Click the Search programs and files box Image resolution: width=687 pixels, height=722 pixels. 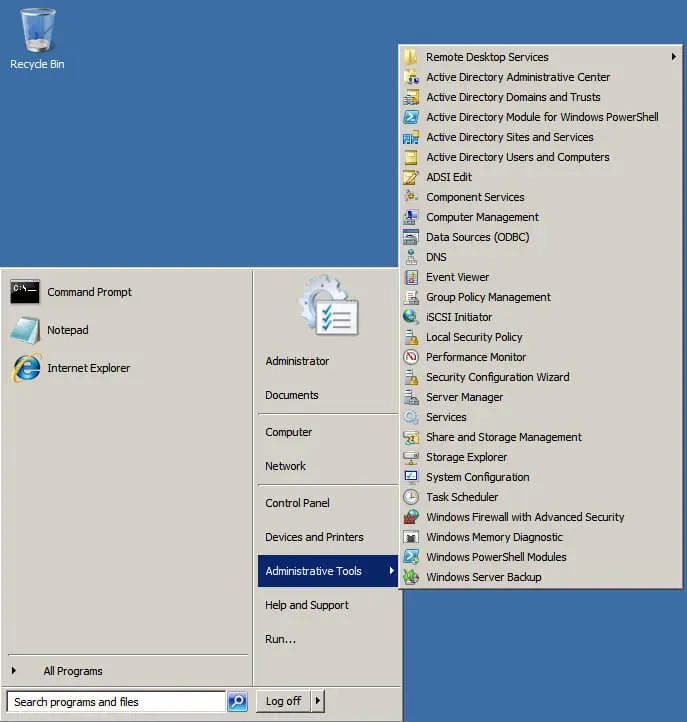tap(116, 701)
